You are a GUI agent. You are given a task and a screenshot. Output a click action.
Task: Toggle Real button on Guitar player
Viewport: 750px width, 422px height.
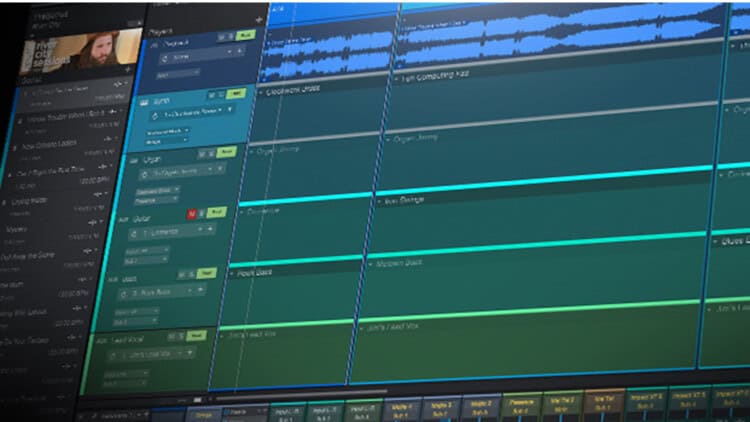pos(216,212)
